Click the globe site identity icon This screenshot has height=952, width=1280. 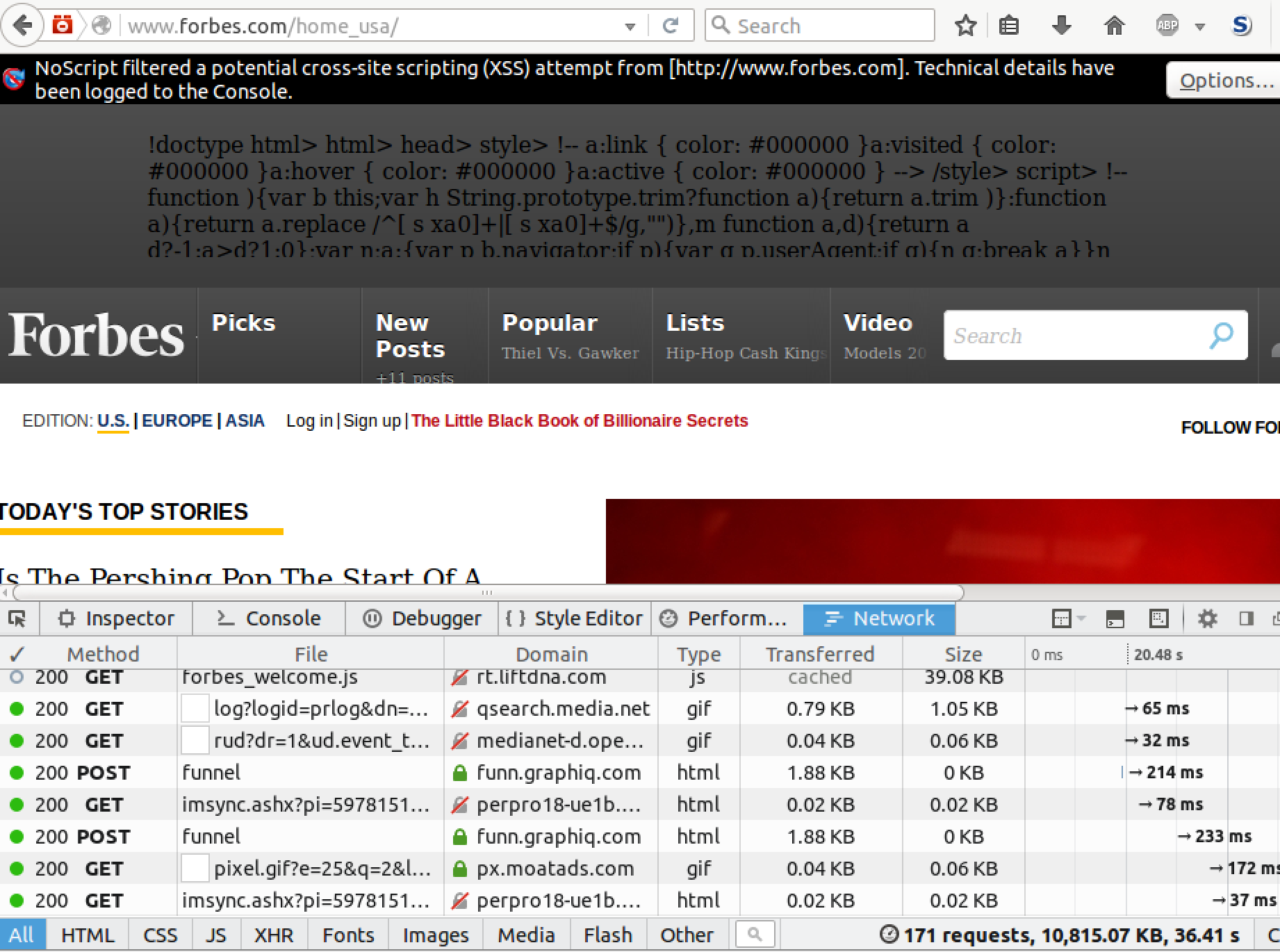click(101, 26)
